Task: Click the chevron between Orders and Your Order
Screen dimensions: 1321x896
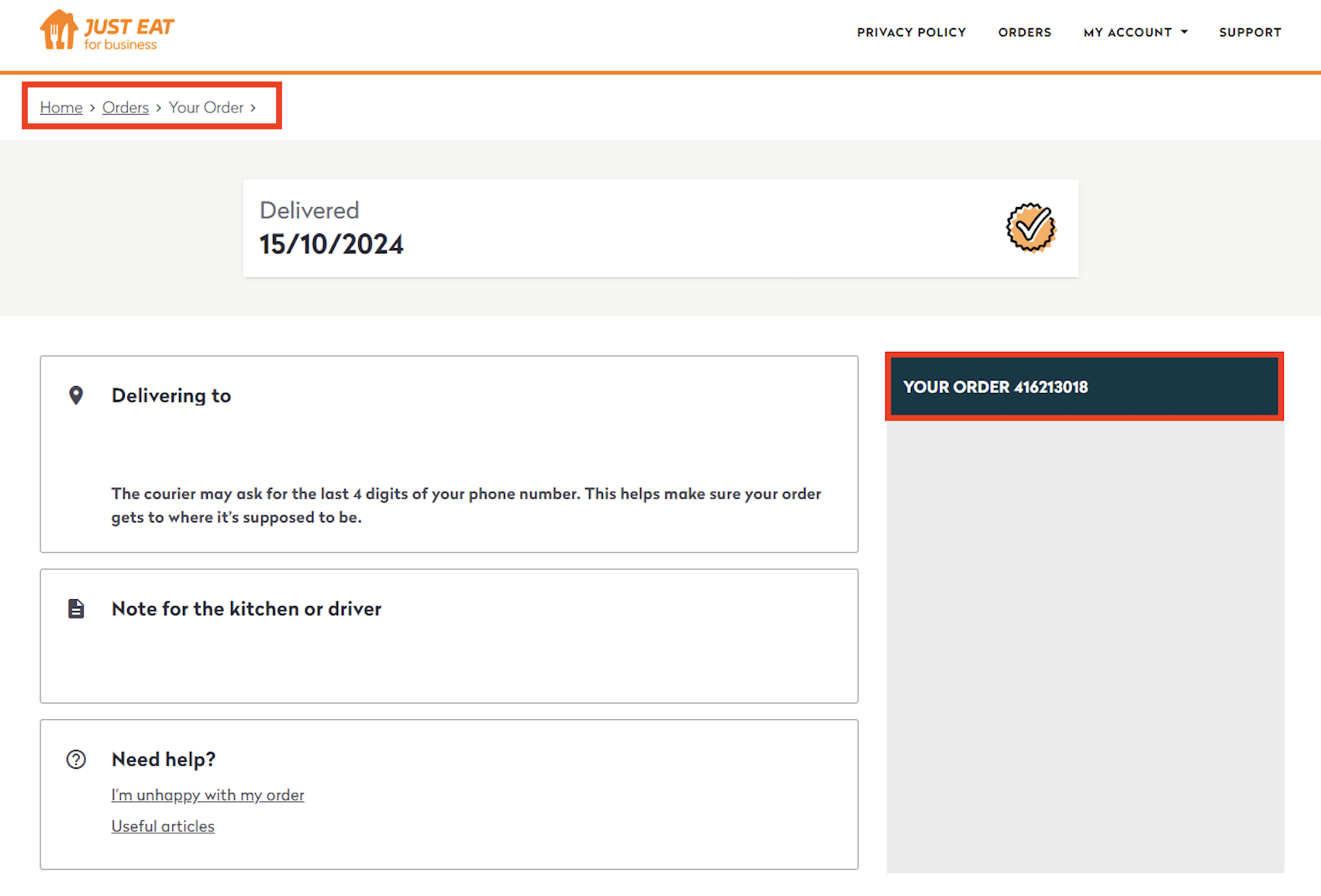Action: 159,108
